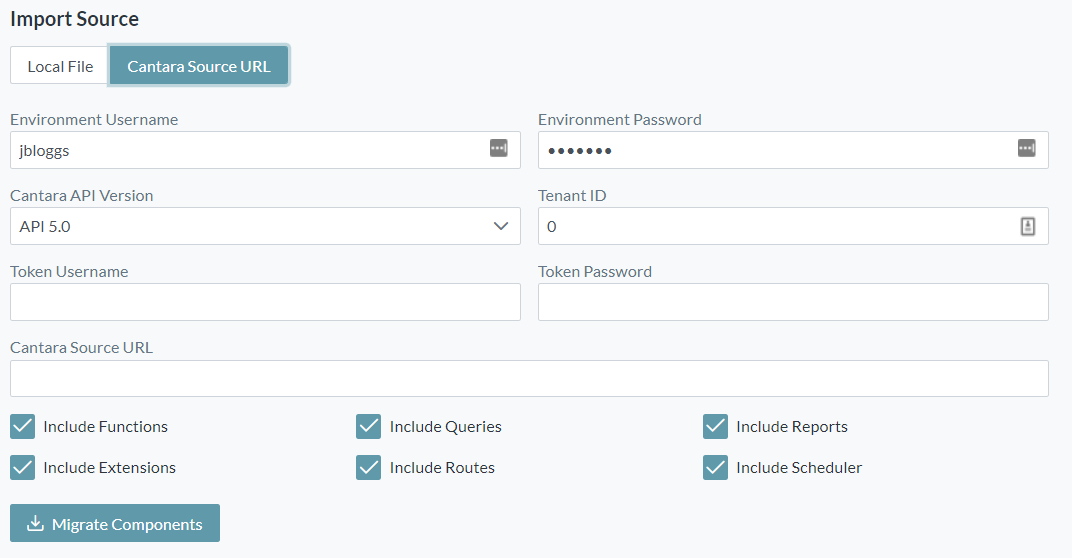Uncheck the Include Functions checkbox

click(x=23, y=427)
